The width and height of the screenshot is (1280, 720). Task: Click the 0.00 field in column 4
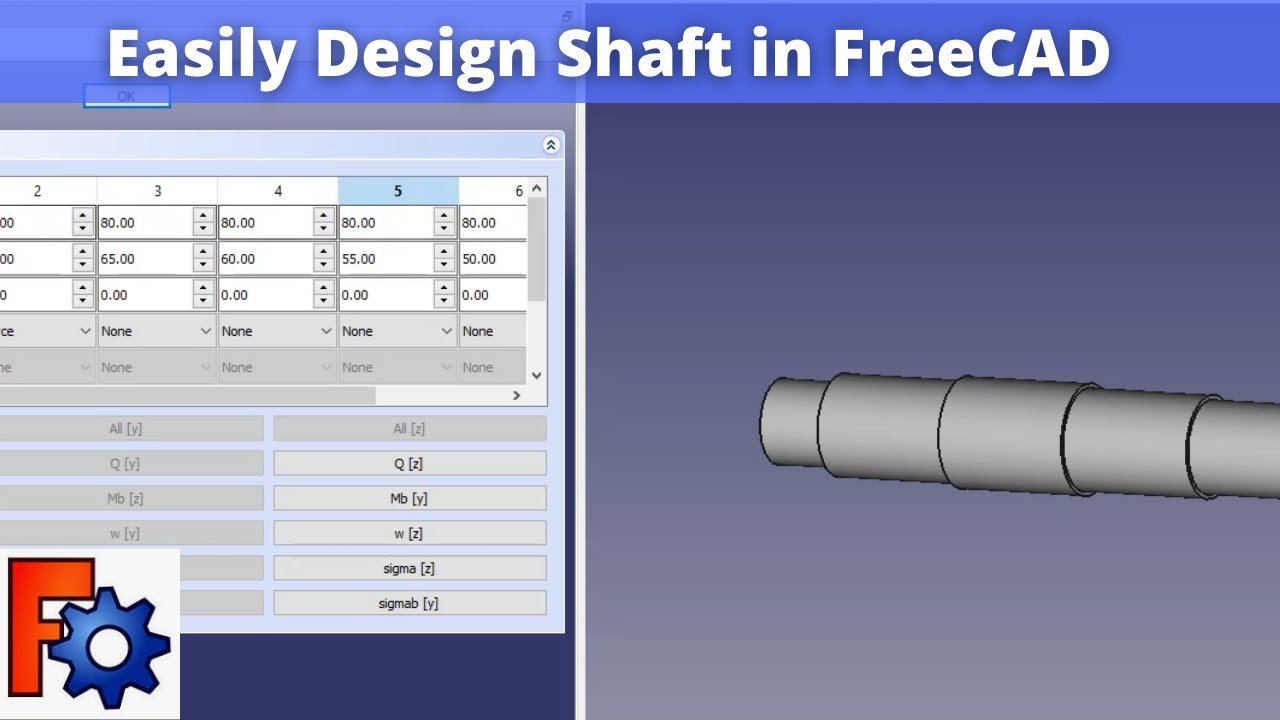(x=266, y=295)
